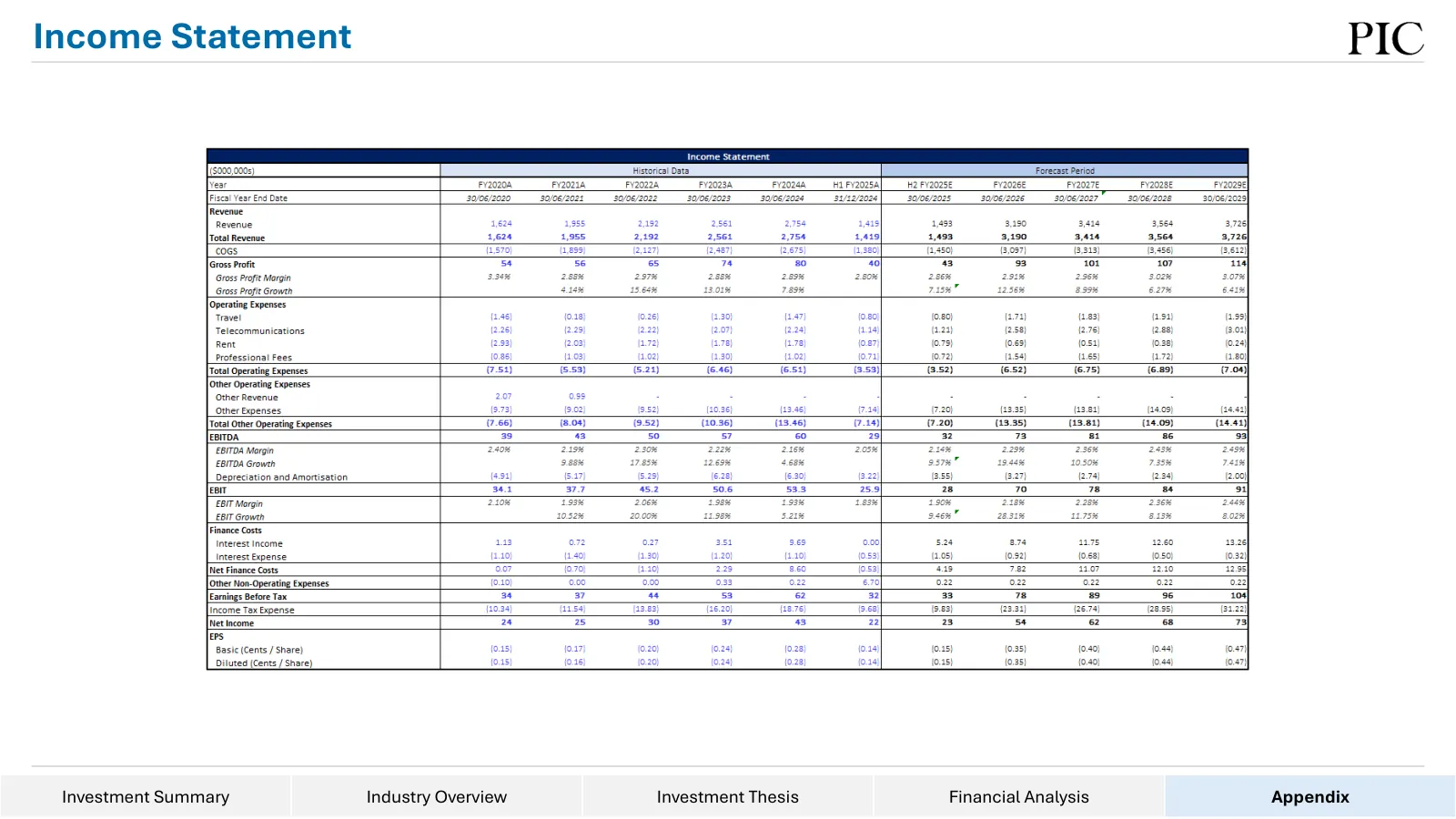This screenshot has height=819, width=1456.
Task: Click the COGS row label
Action: coord(227,251)
